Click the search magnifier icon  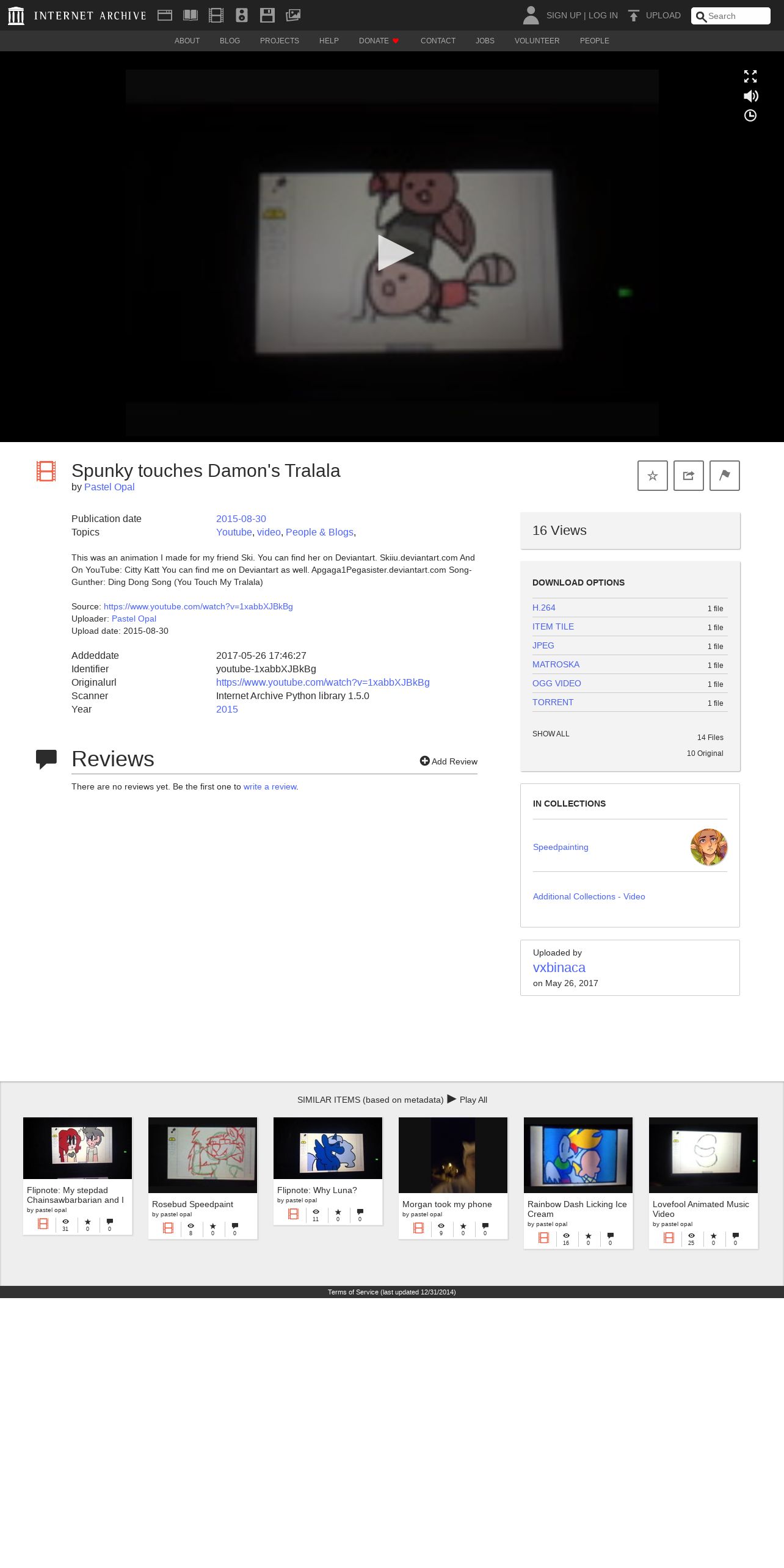[701, 16]
